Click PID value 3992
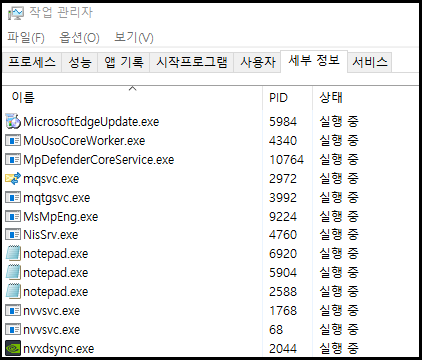This screenshot has width=422, height=360. pyautogui.click(x=283, y=198)
